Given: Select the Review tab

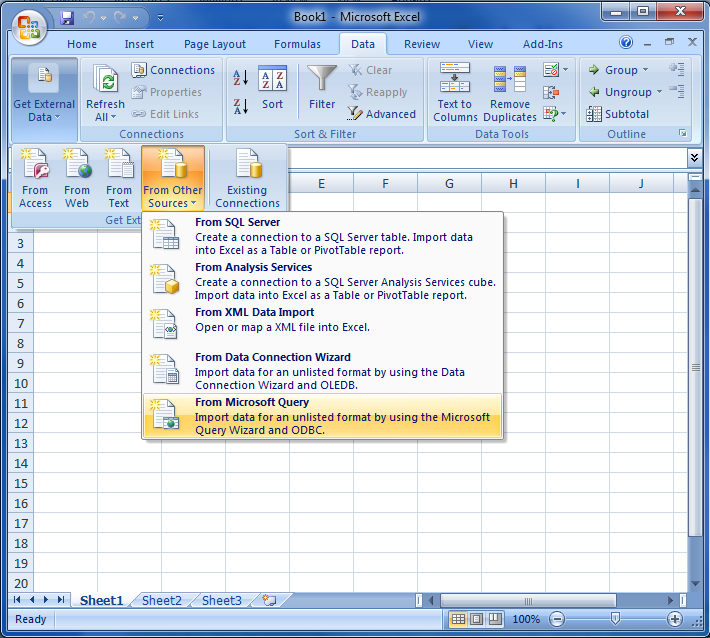Looking at the screenshot, I should 422,44.
